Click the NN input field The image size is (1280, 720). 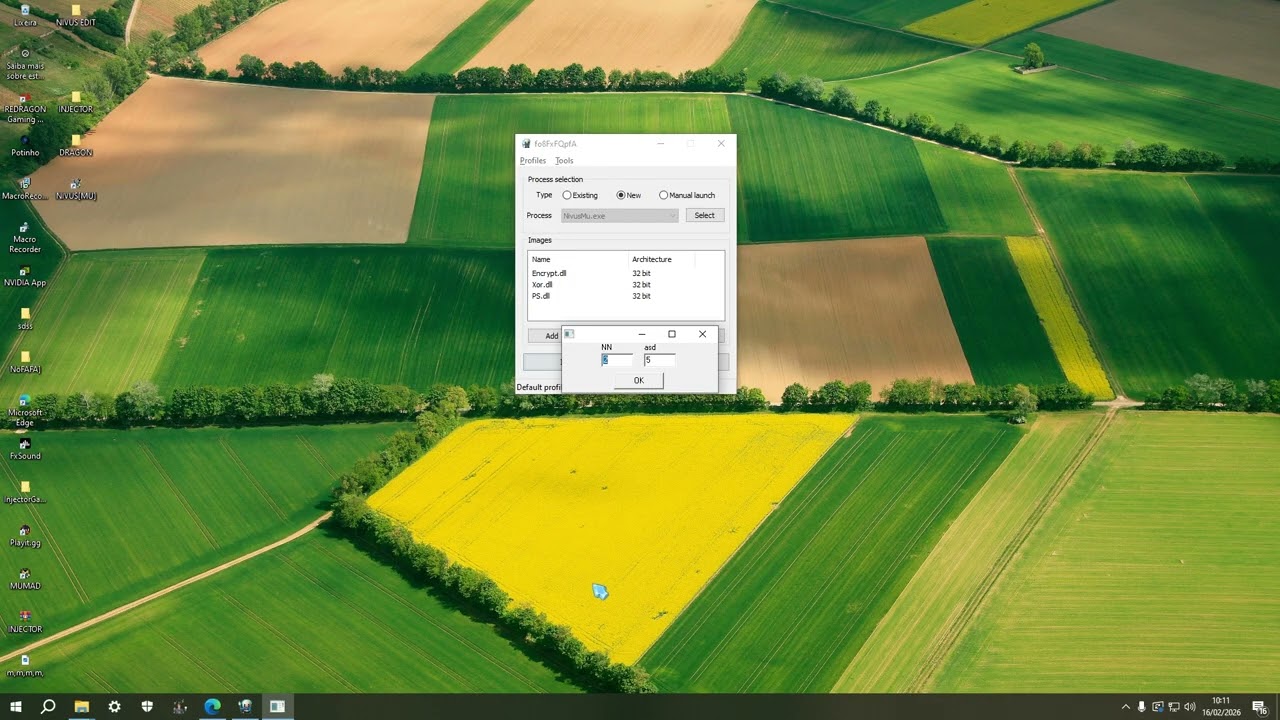click(x=617, y=360)
